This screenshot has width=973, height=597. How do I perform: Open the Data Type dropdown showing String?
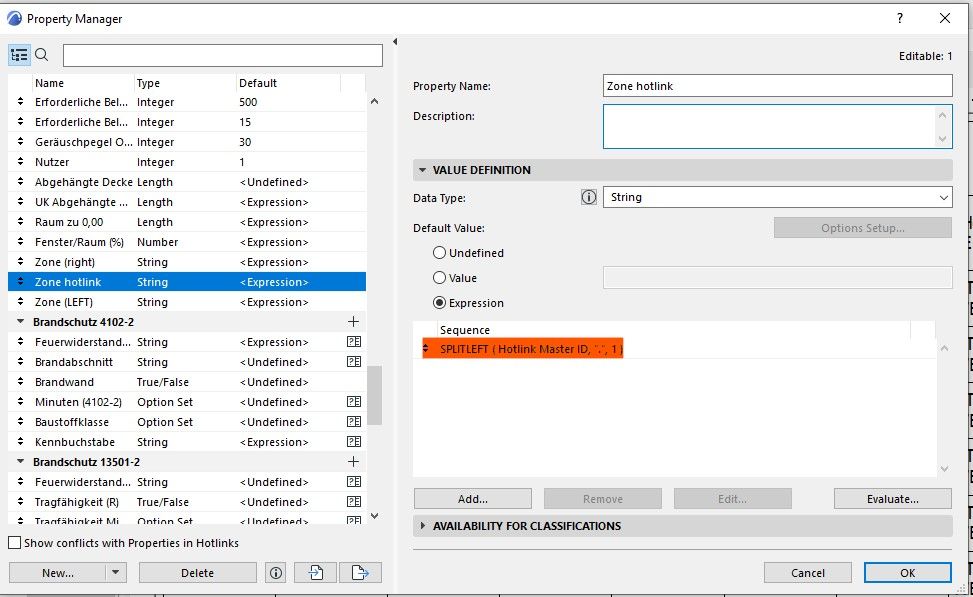pyautogui.click(x=777, y=197)
